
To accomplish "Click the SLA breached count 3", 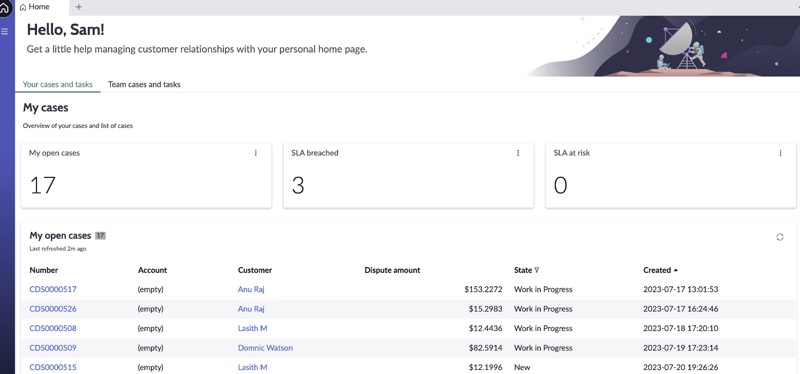I will pyautogui.click(x=298, y=185).
